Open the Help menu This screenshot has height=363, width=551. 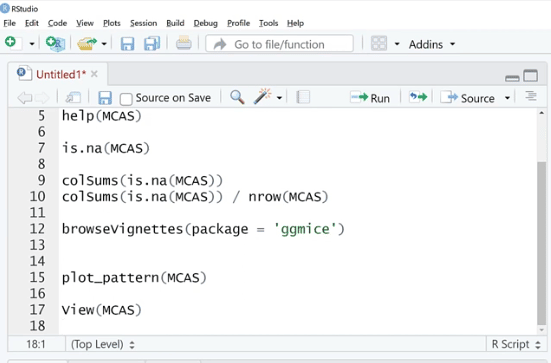coord(295,23)
